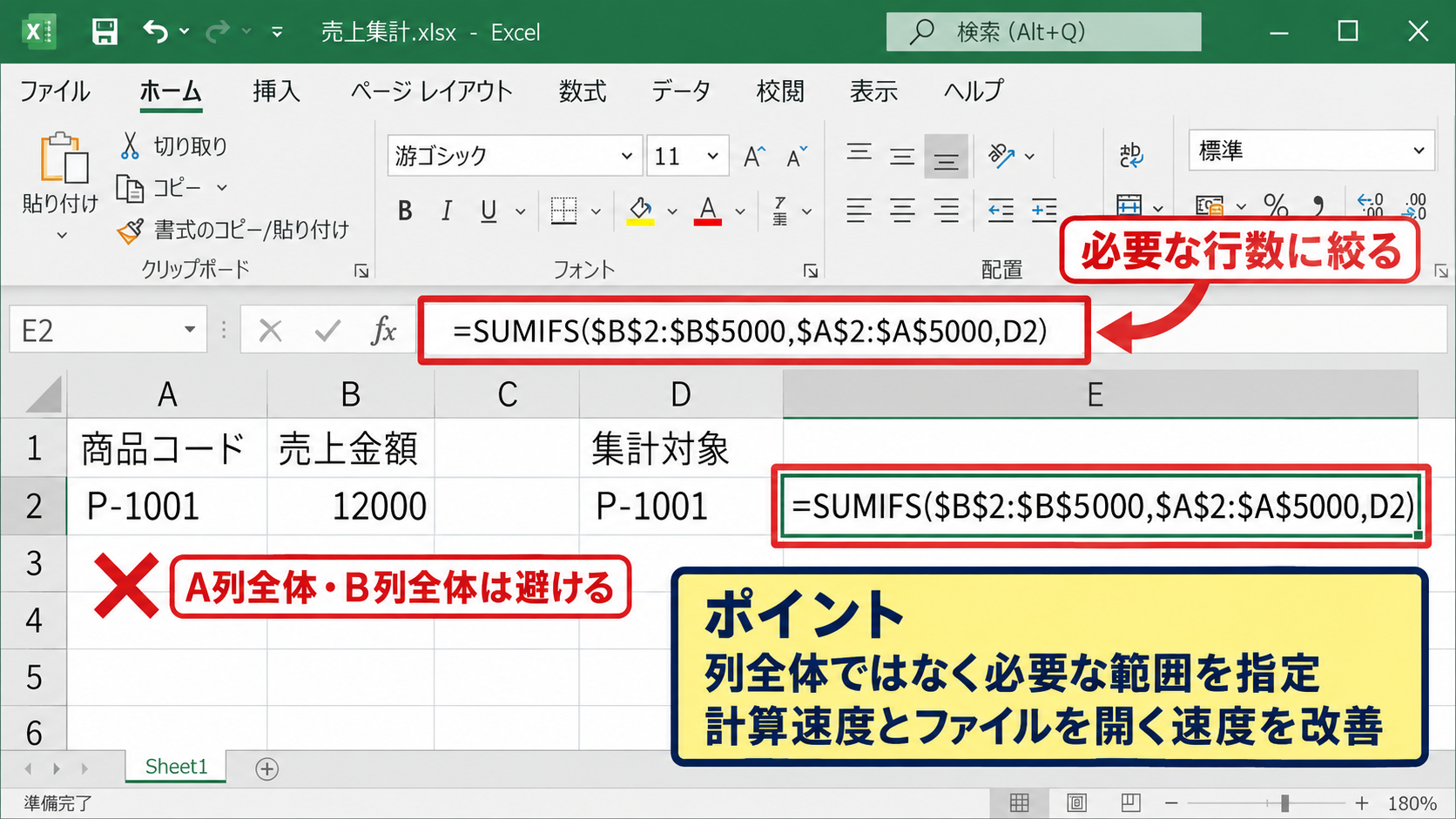The width and height of the screenshot is (1456, 819).
Task: Switch to the データ ribbon tab
Action: (x=681, y=91)
